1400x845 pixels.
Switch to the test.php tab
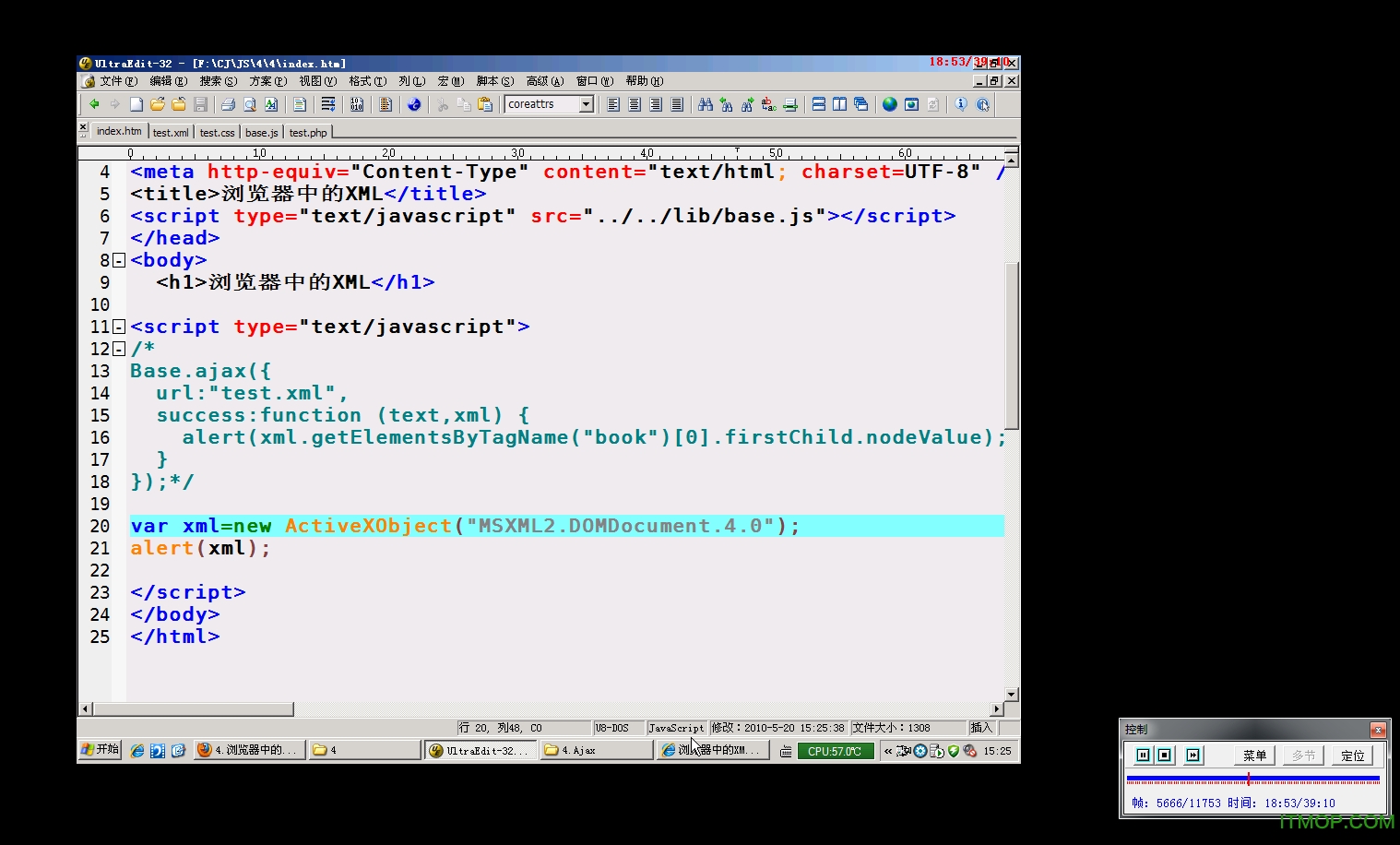[308, 133]
